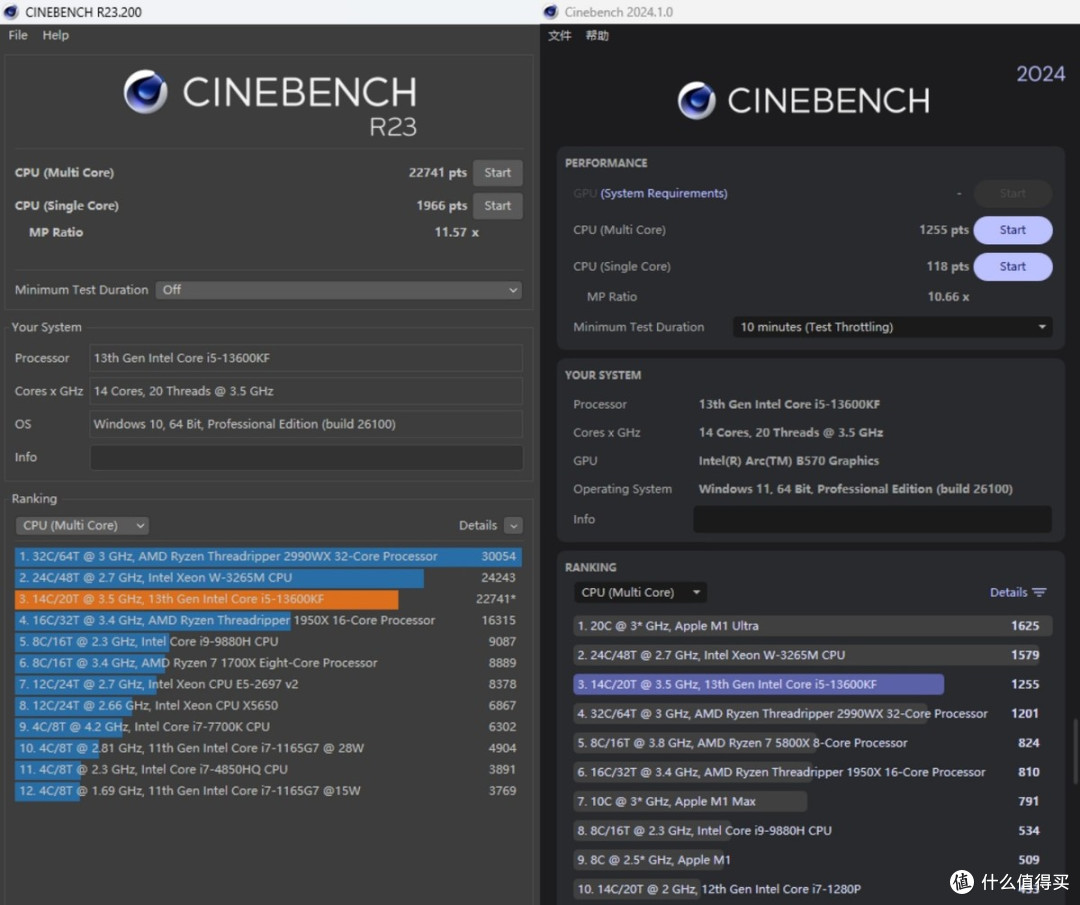Select Apple M1 Max row in 2024 ranking

(x=812, y=802)
